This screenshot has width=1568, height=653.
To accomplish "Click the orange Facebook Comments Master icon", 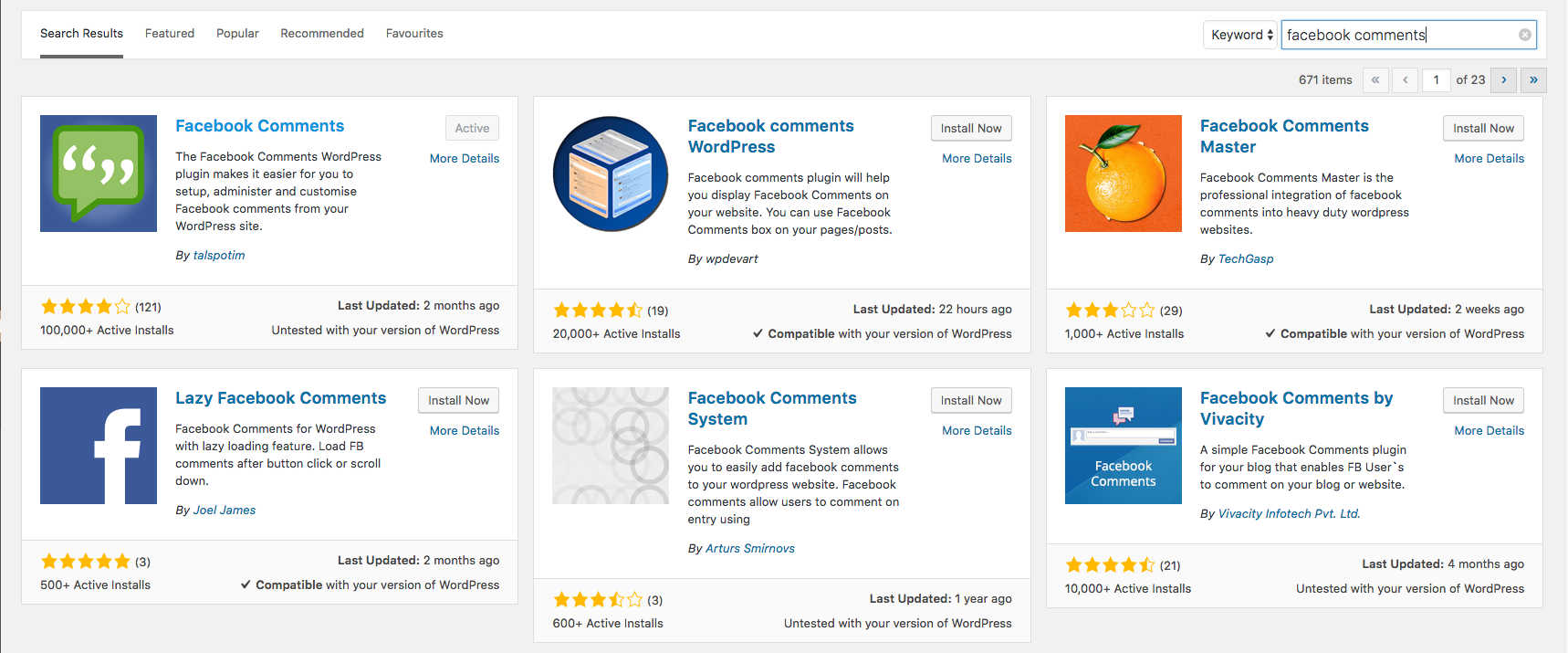I will point(1124,174).
